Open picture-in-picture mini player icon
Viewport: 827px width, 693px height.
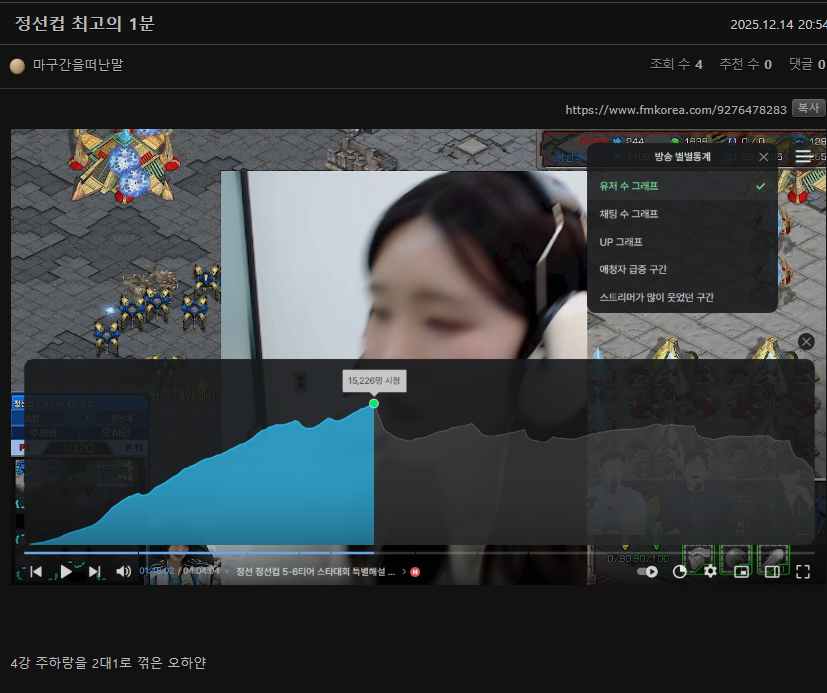741,572
